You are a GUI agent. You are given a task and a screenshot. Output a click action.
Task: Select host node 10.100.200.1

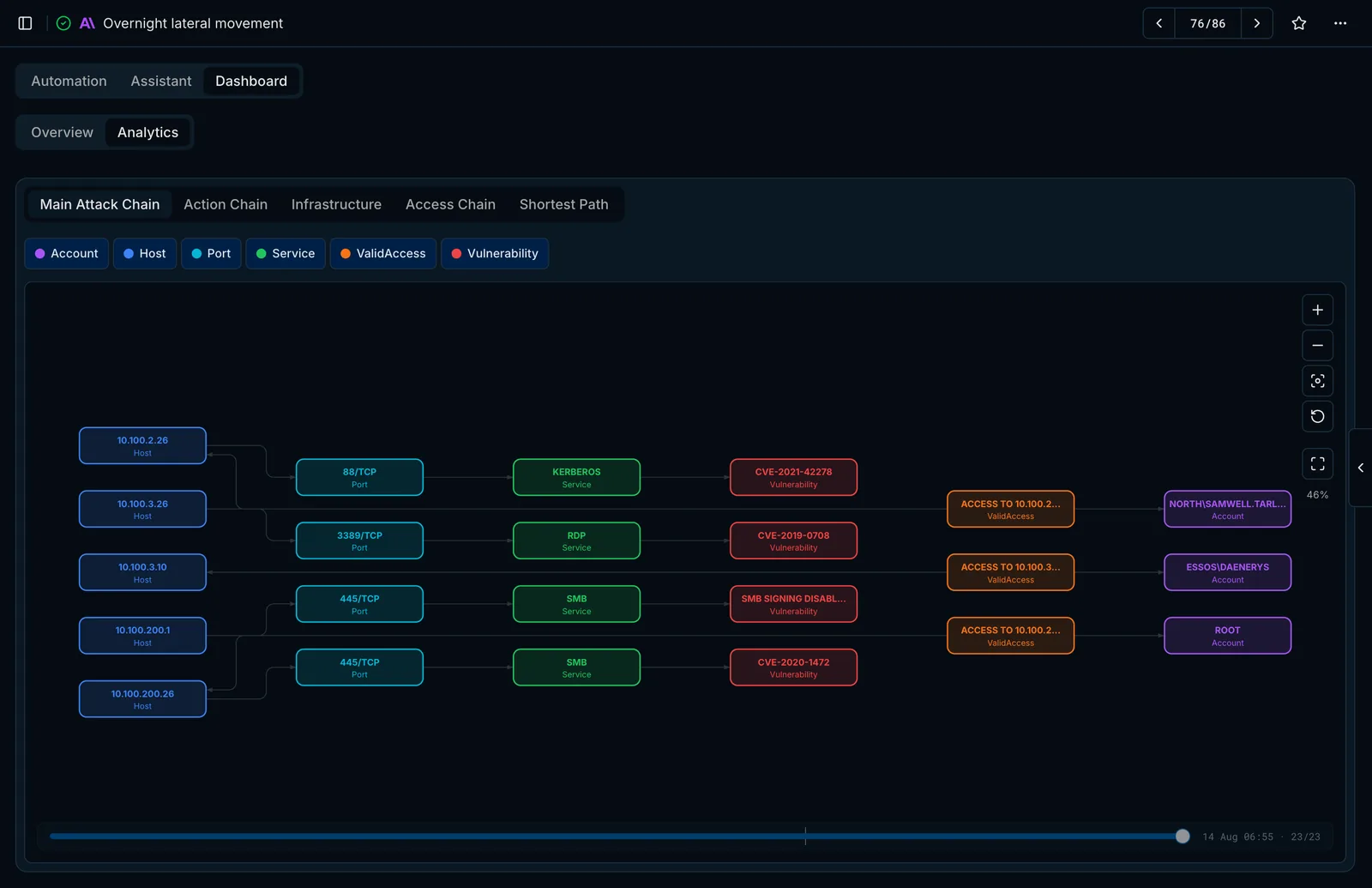coord(142,636)
